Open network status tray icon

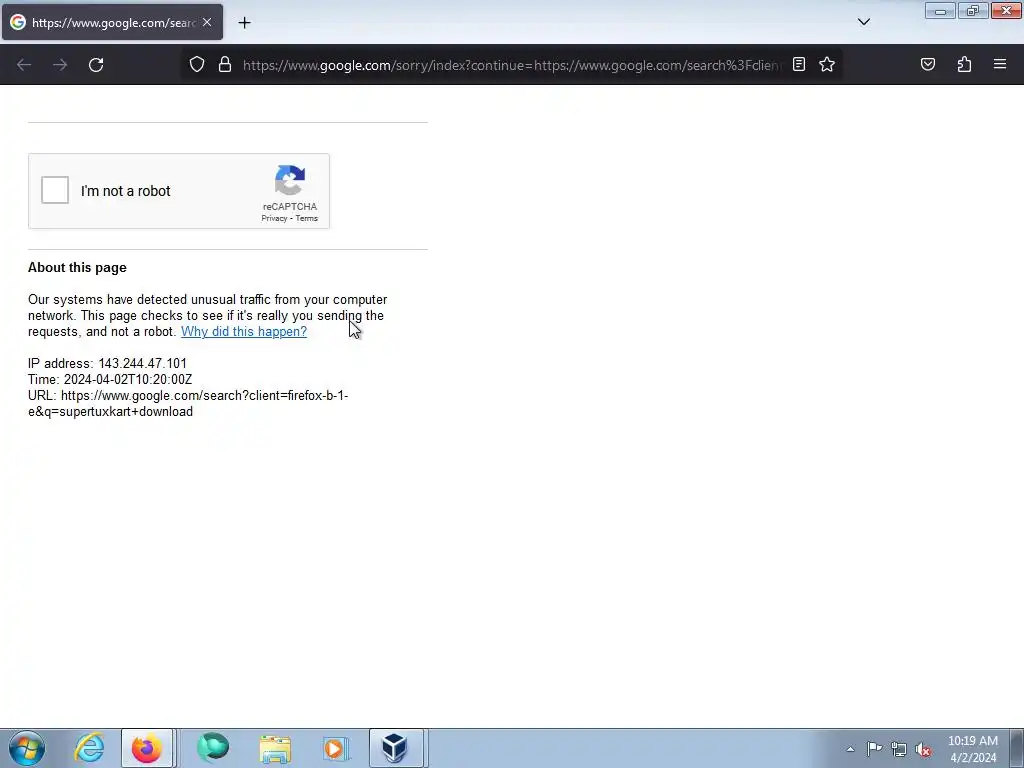click(x=899, y=749)
